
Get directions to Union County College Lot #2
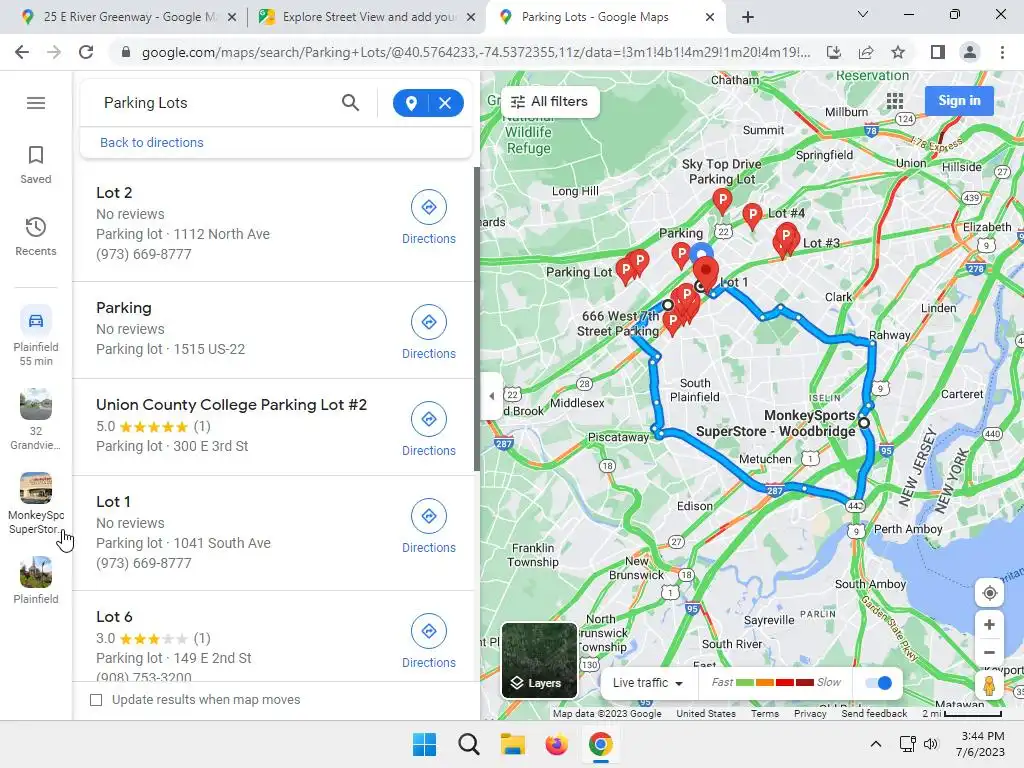coord(428,430)
